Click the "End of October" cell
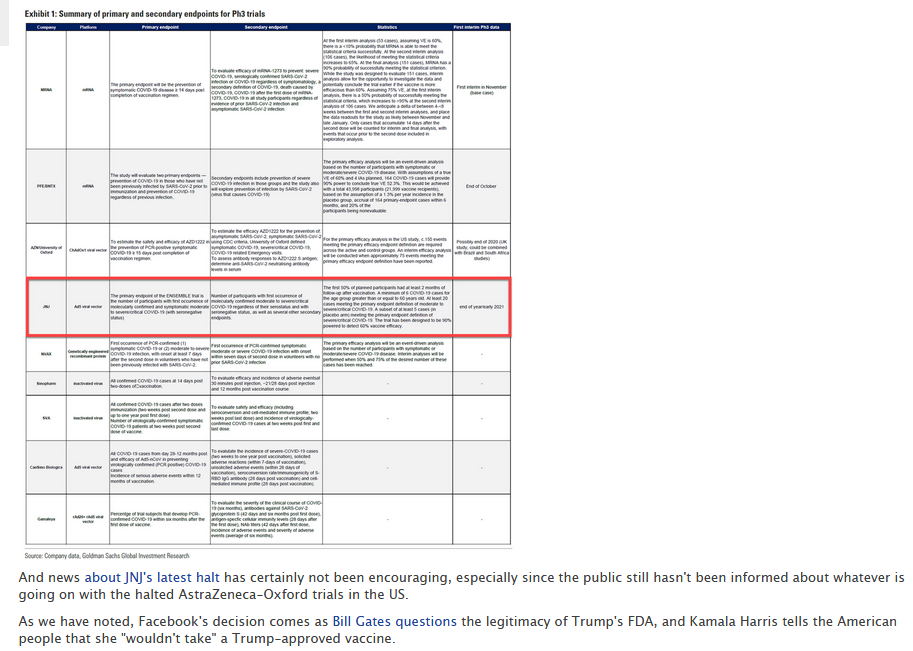 click(x=482, y=186)
